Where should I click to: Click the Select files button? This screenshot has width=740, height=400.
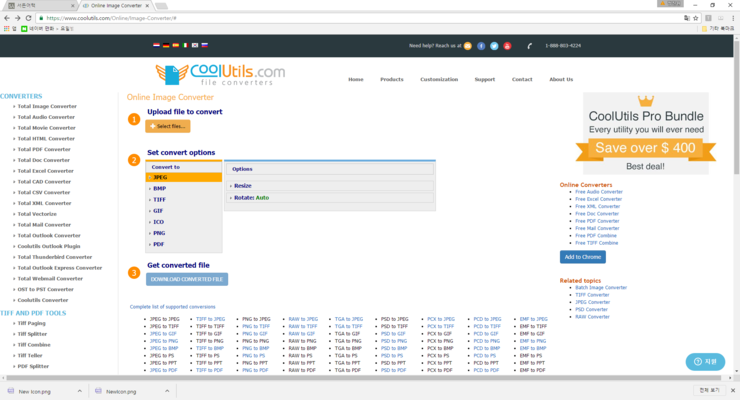pyautogui.click(x=168, y=126)
